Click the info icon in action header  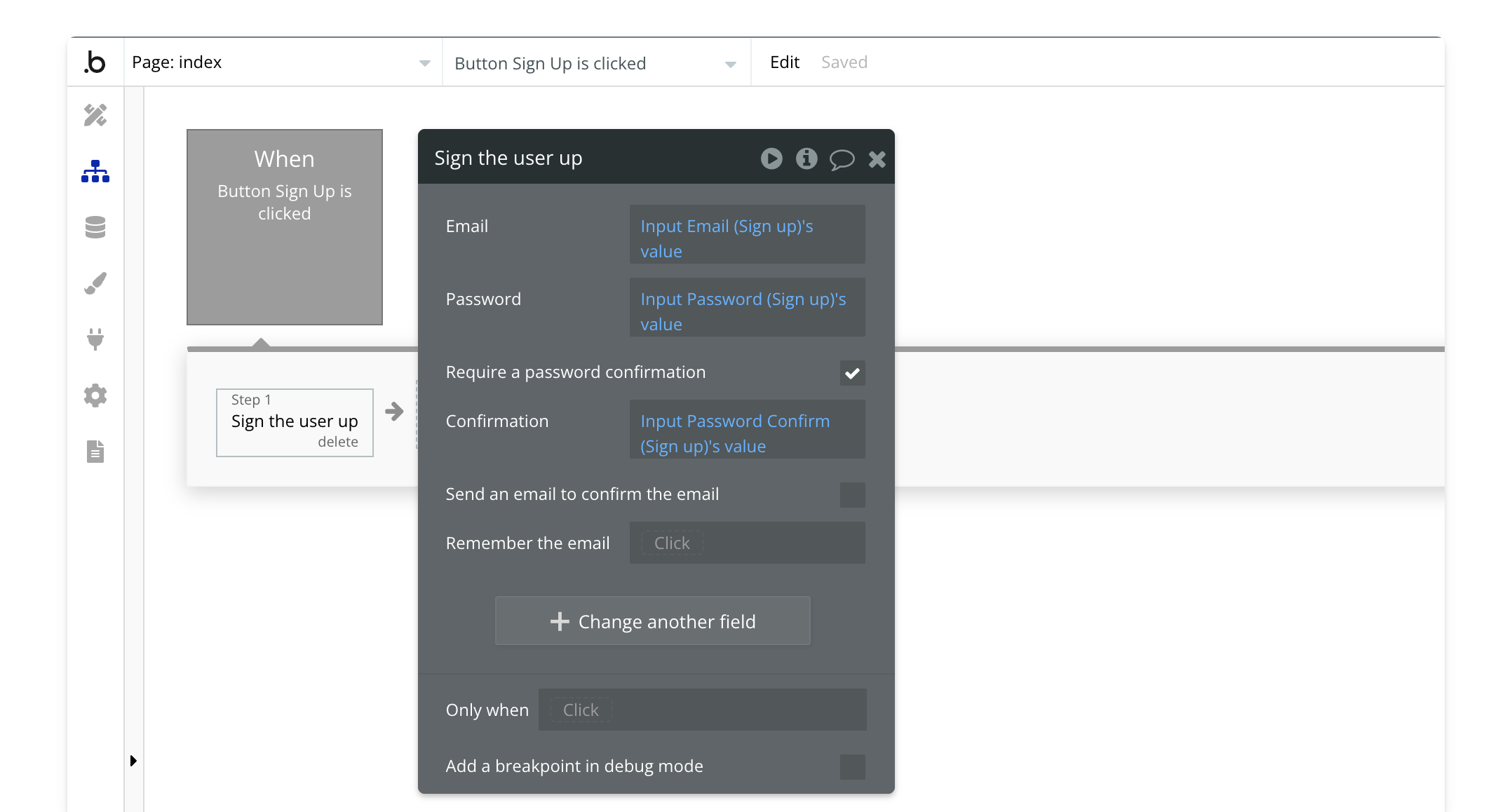click(x=806, y=158)
